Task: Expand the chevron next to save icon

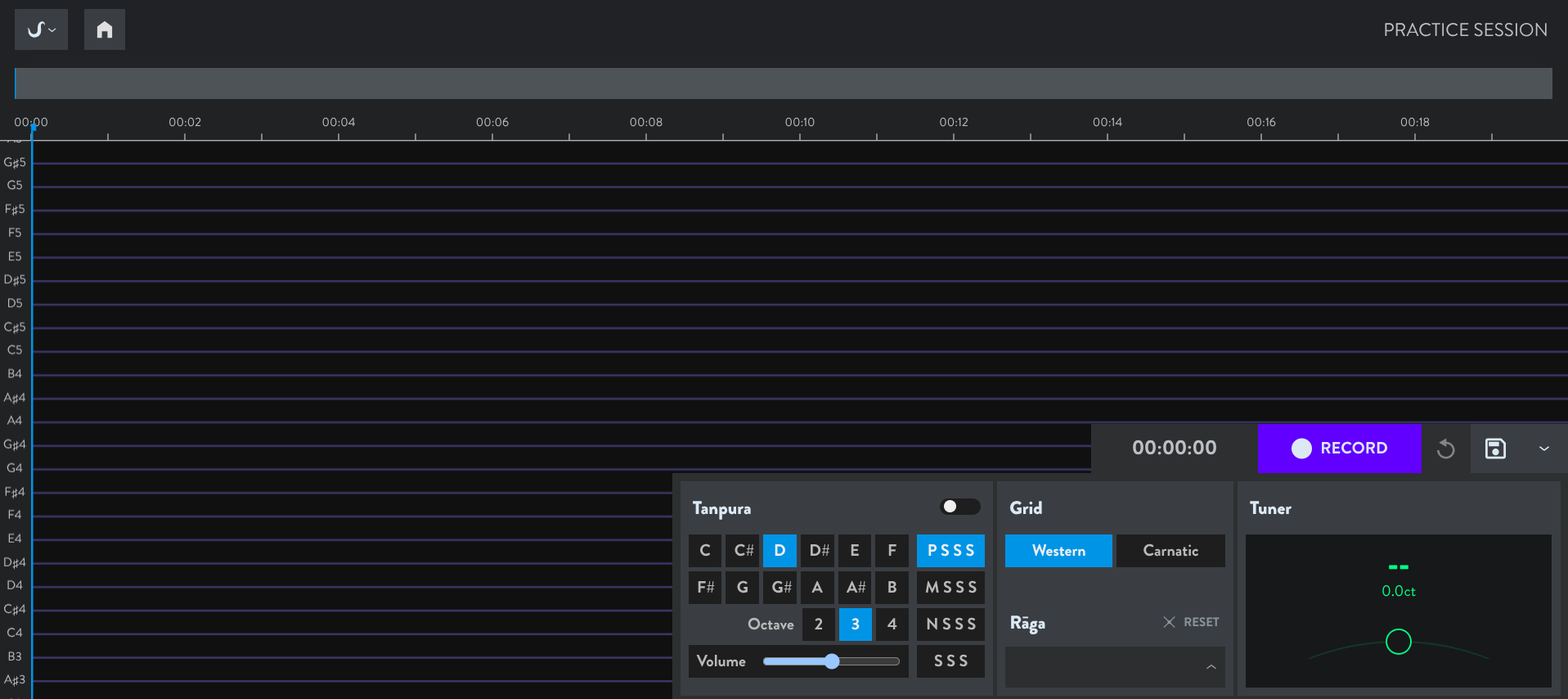Action: pos(1543,449)
